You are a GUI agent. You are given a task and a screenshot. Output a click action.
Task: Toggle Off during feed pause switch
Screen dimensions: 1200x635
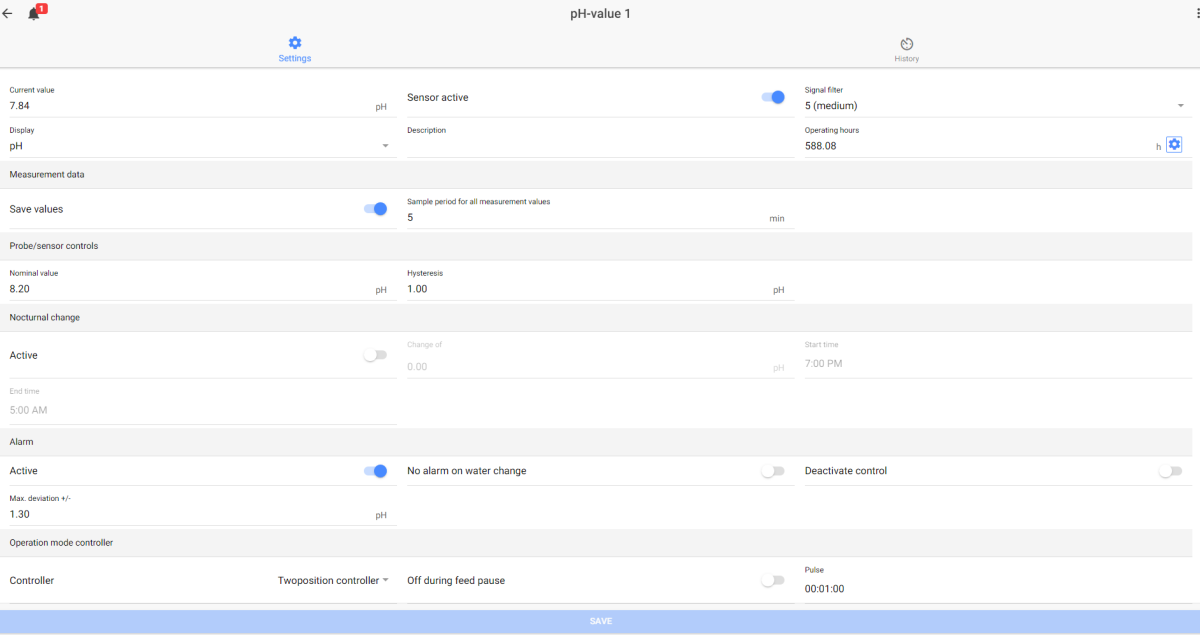[773, 580]
